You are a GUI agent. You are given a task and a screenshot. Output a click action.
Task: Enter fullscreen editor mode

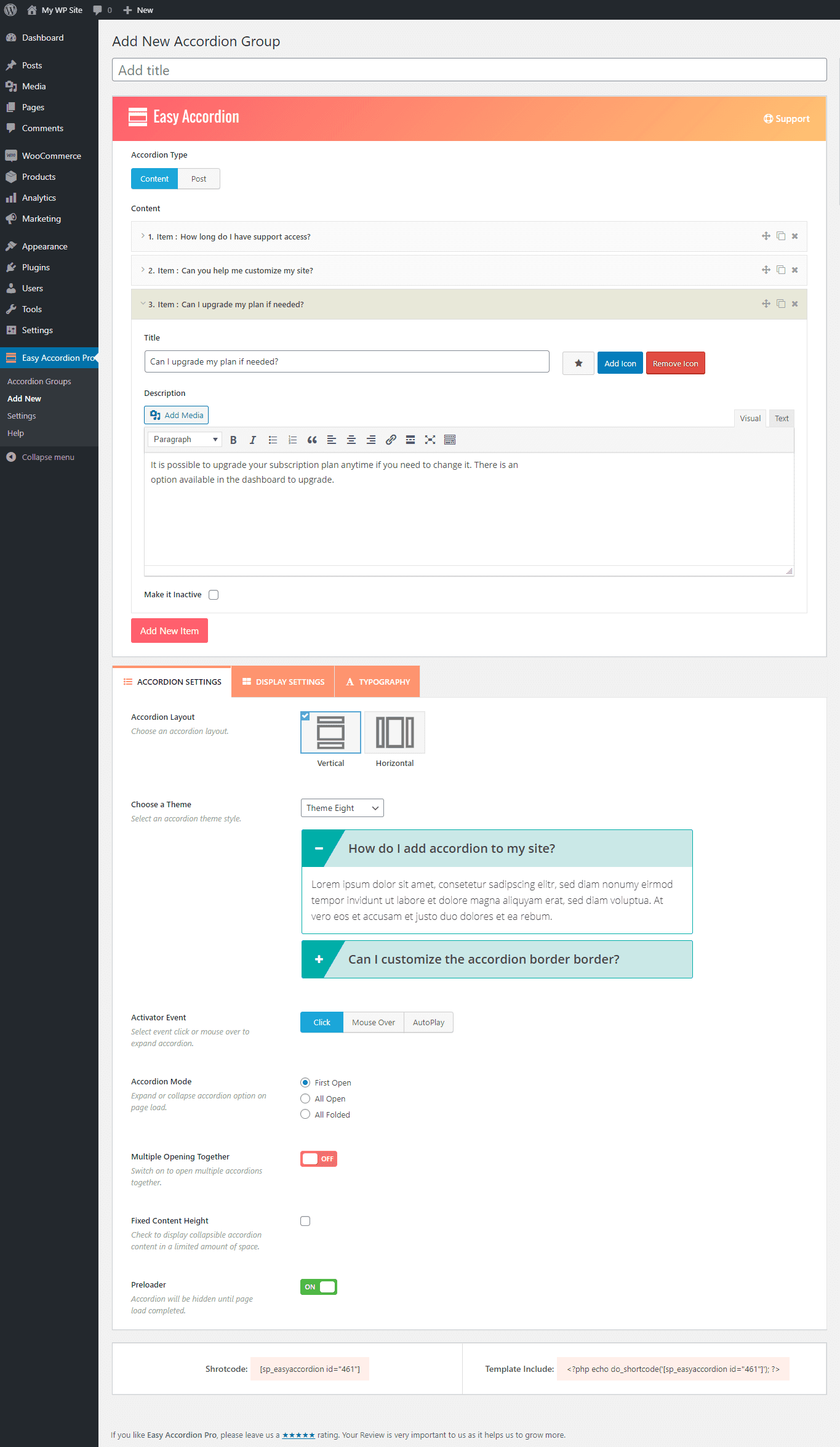(x=430, y=440)
